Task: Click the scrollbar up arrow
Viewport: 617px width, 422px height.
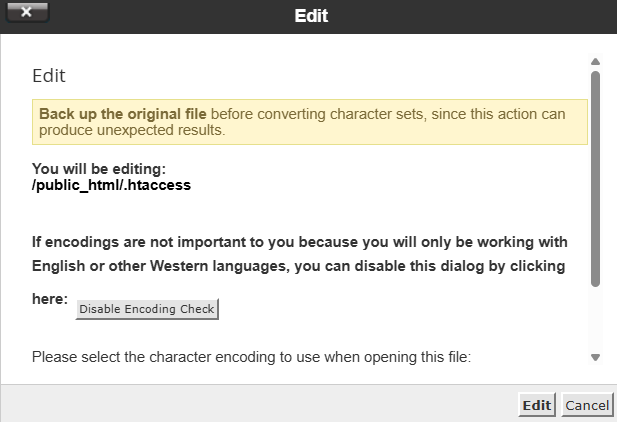Action: (x=595, y=61)
